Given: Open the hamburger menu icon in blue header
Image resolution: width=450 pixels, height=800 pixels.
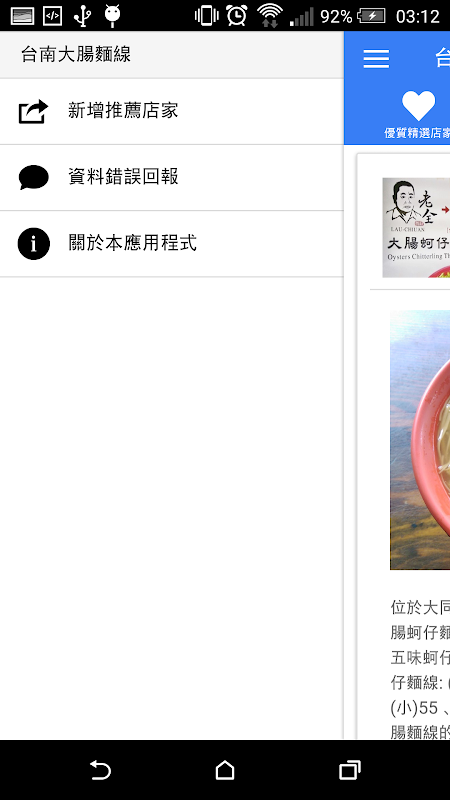Looking at the screenshot, I should click(x=376, y=59).
